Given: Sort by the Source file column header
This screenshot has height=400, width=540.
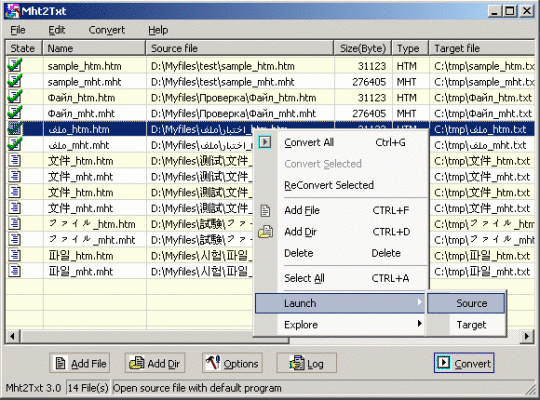Looking at the screenshot, I should click(240, 48).
